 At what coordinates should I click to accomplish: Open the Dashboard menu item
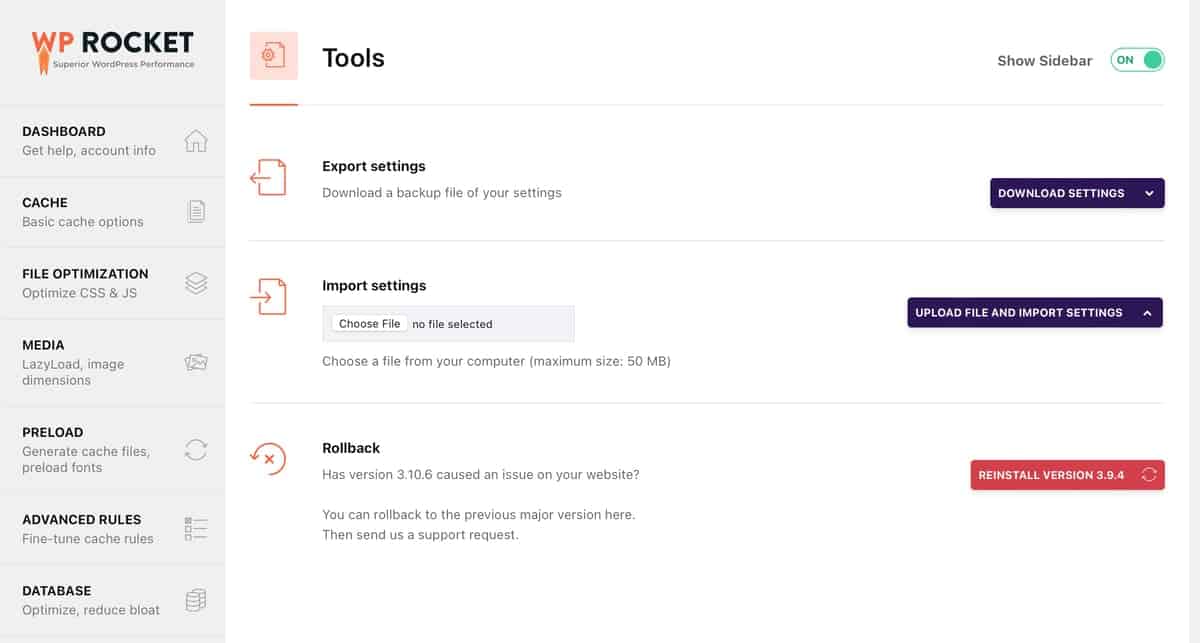point(112,141)
